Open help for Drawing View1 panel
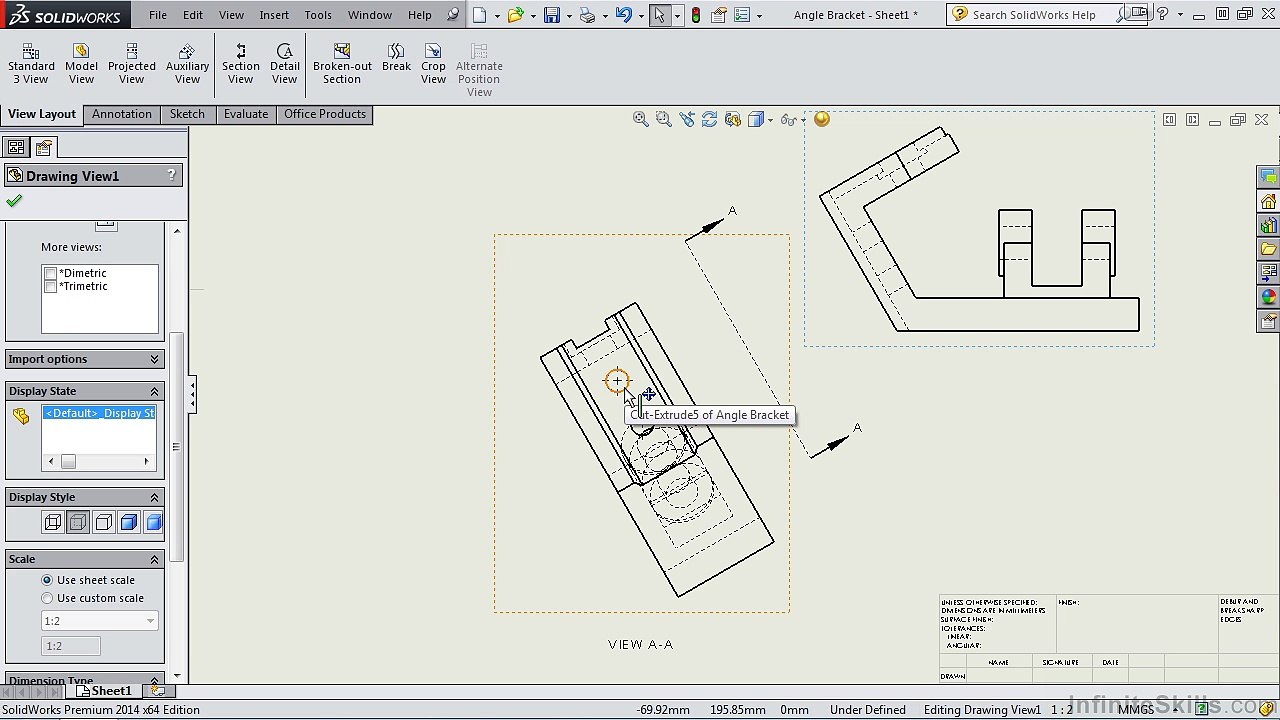 (x=171, y=175)
